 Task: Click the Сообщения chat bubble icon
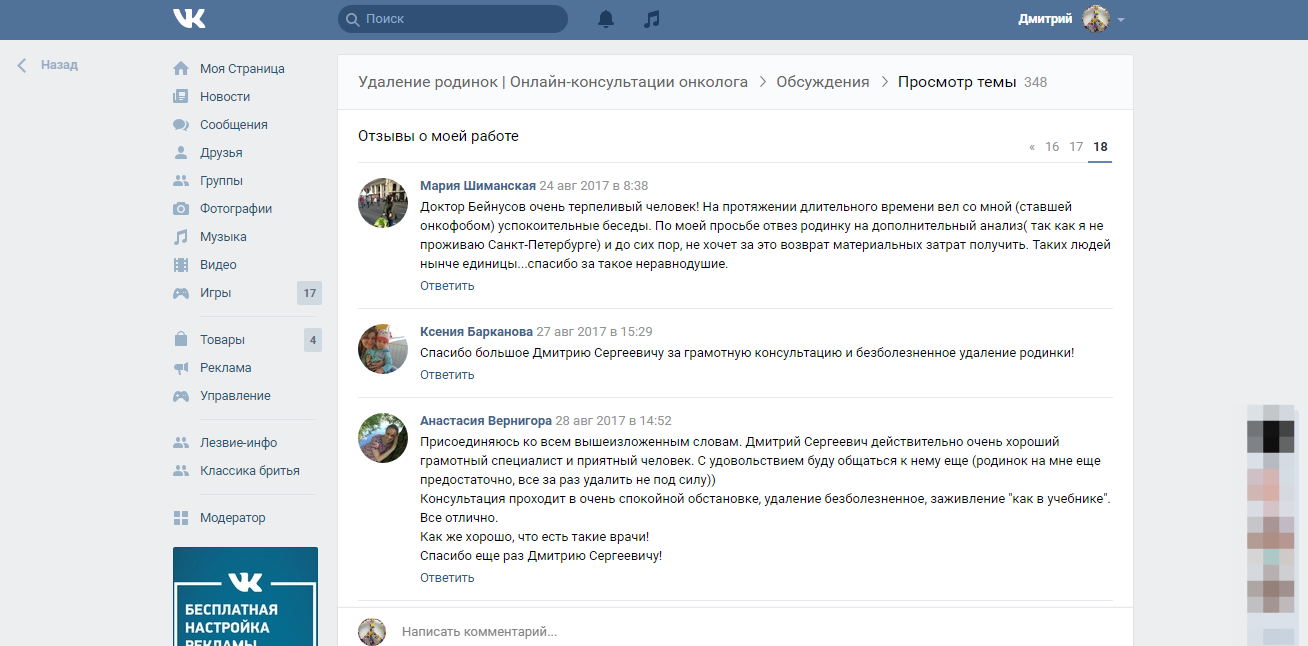point(181,125)
